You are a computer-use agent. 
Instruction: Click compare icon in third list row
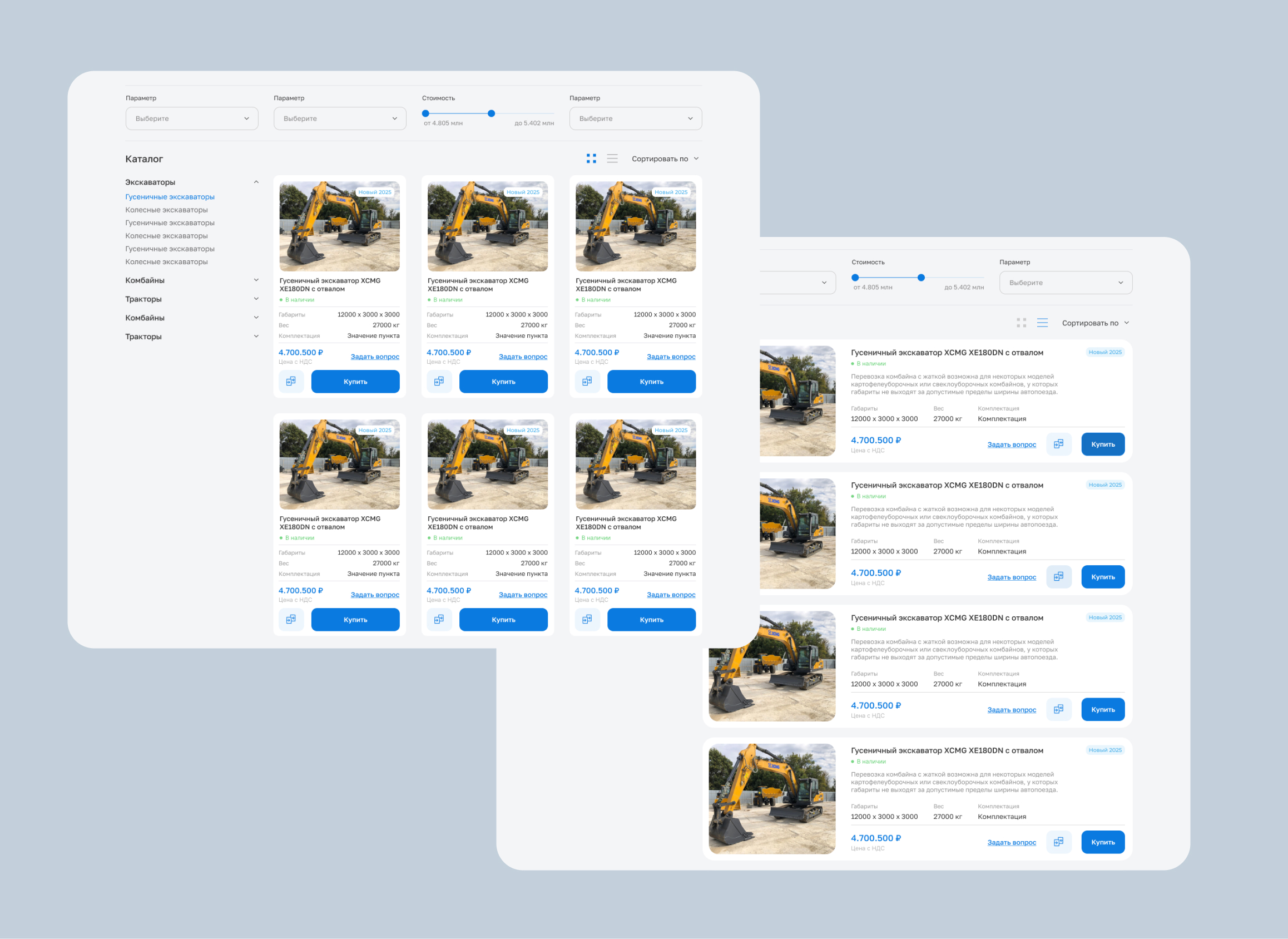pos(1058,709)
